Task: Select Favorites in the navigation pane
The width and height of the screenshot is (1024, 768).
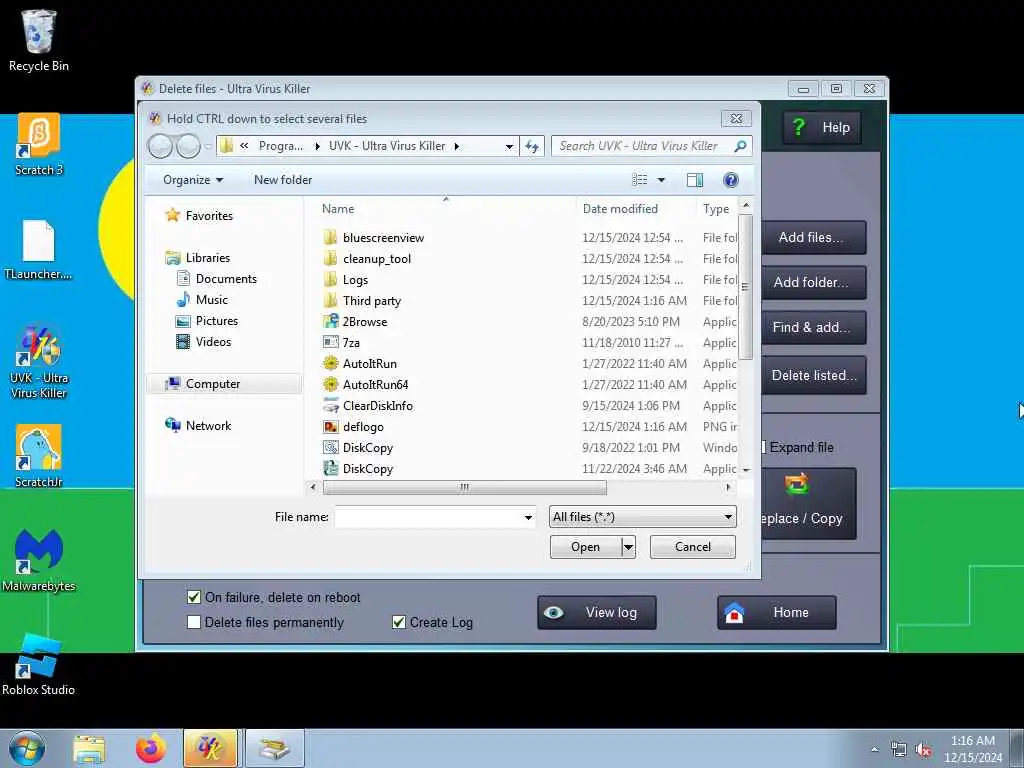Action: click(x=208, y=216)
